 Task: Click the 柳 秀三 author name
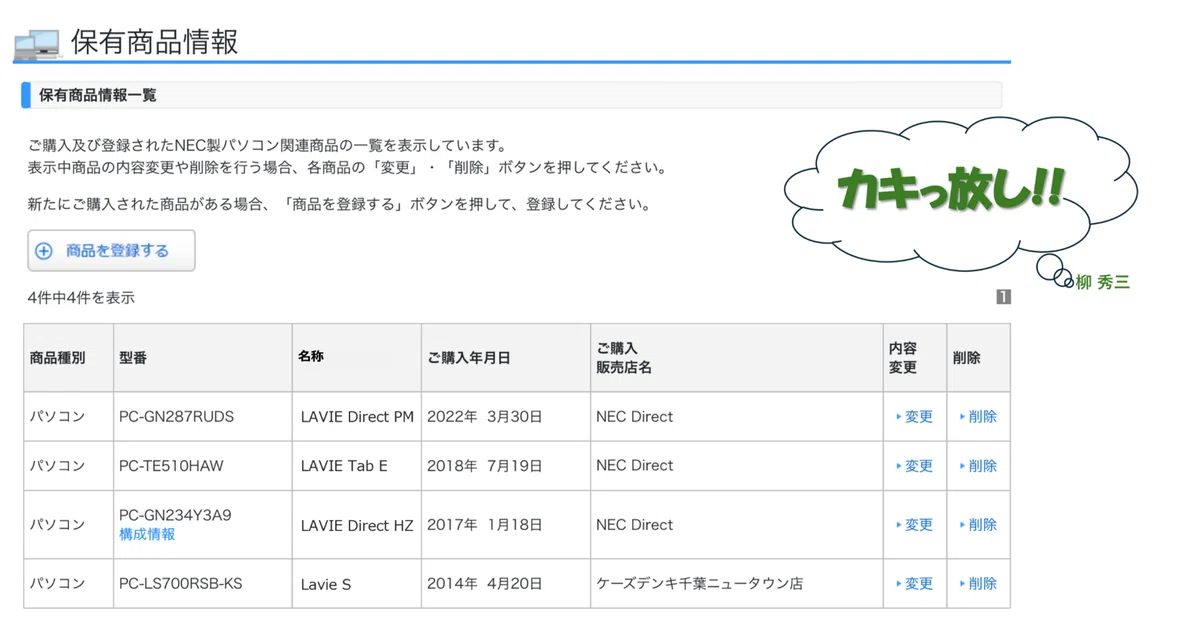coord(1103,283)
